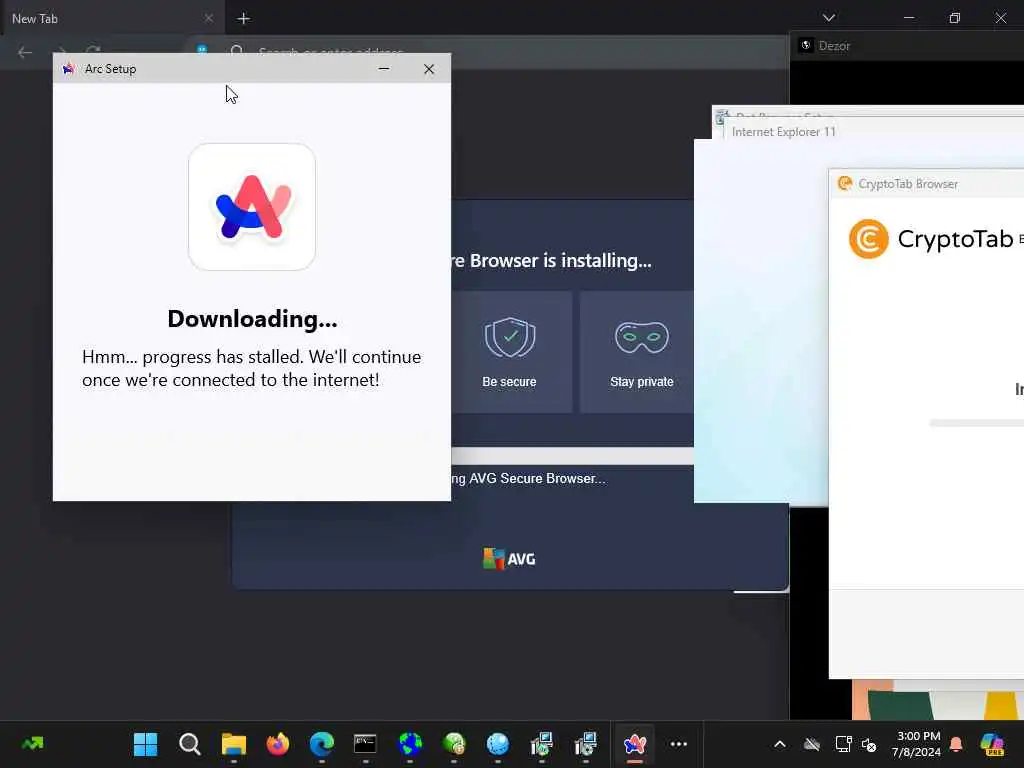Switch to the Command Prompt taskbar icon
The width and height of the screenshot is (1024, 768).
[x=365, y=744]
